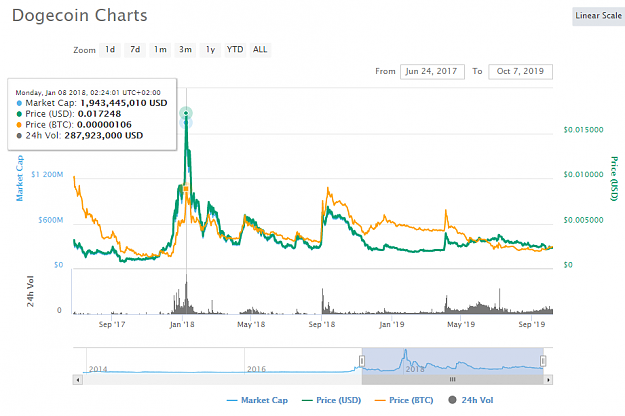Click the navigator scrollbar thumb
This screenshot has width=625, height=416.
(x=452, y=380)
